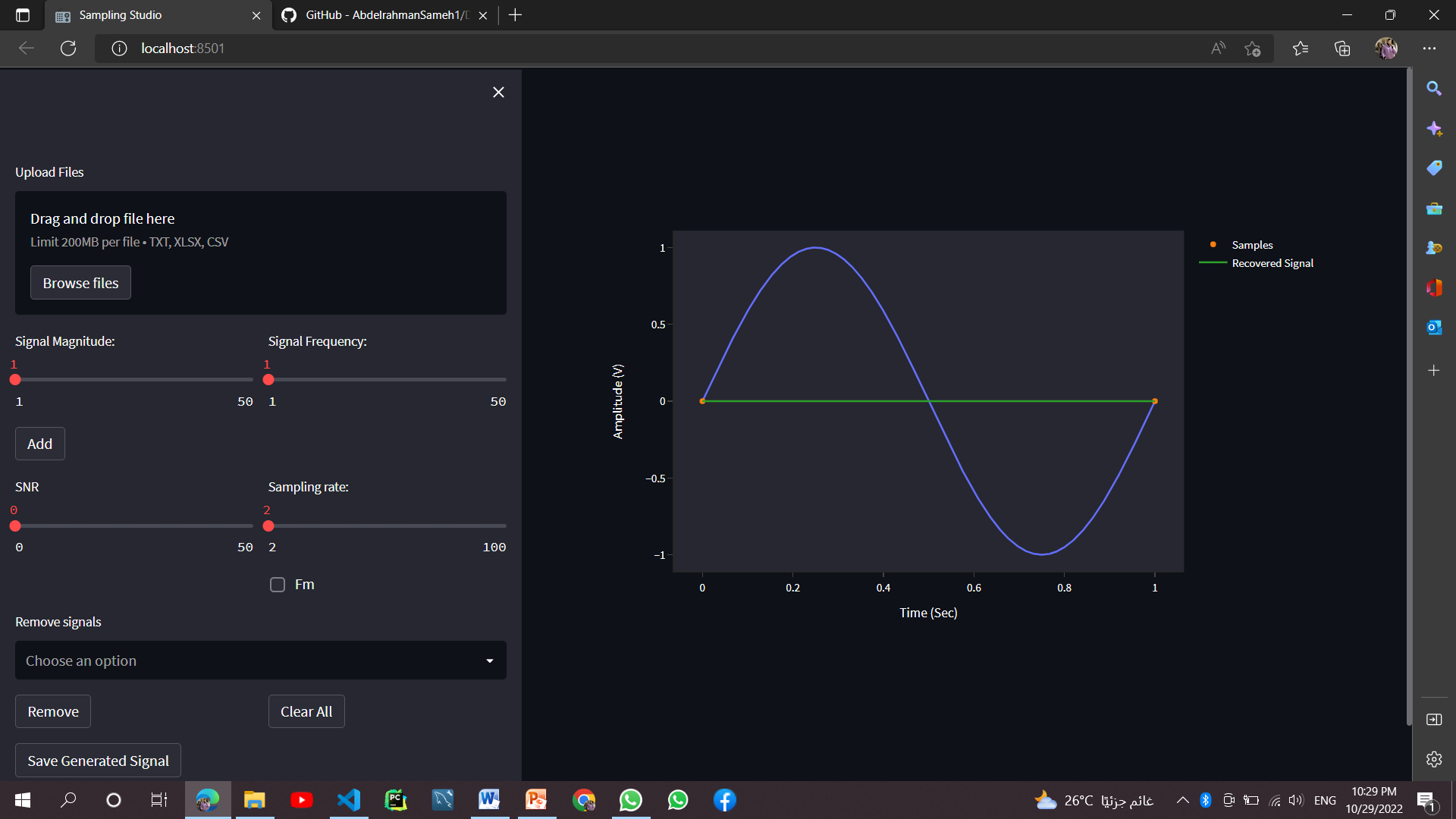Open Edge sidebar Games icon
Image resolution: width=1456 pixels, height=819 pixels.
(1434, 248)
